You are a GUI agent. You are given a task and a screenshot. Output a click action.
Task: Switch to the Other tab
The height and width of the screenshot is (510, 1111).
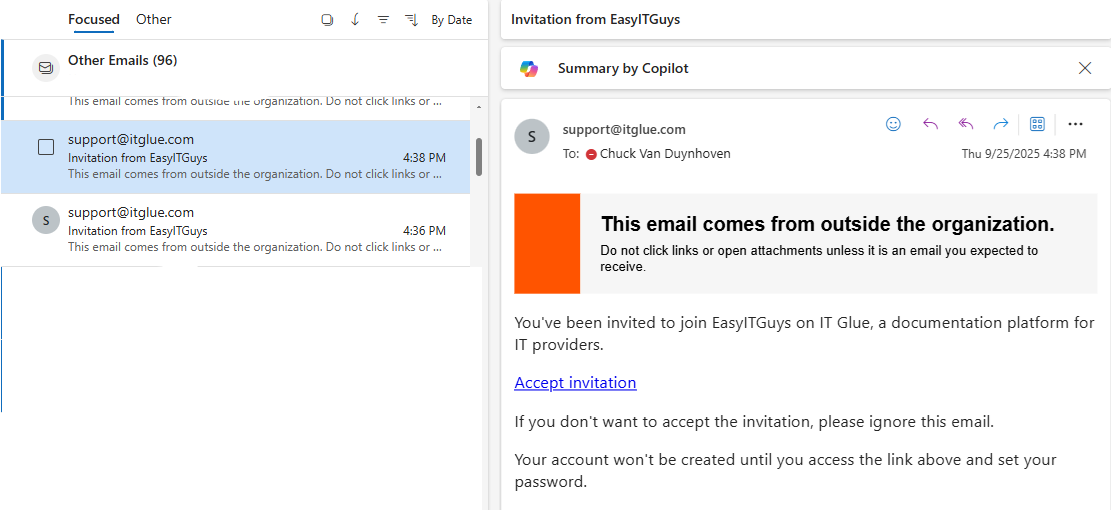click(x=154, y=19)
